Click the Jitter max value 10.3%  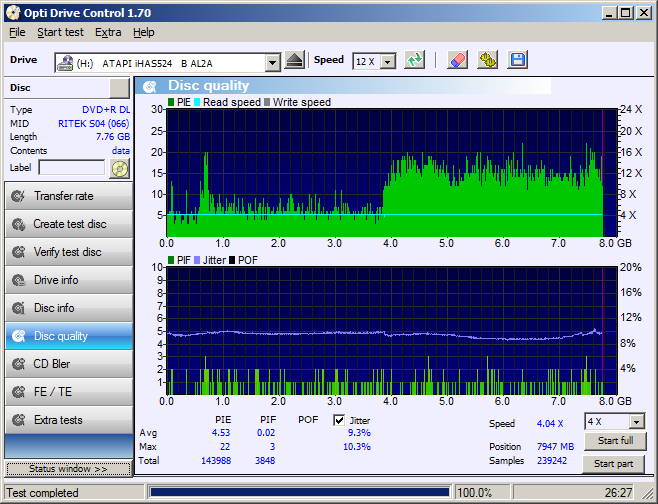[357, 447]
